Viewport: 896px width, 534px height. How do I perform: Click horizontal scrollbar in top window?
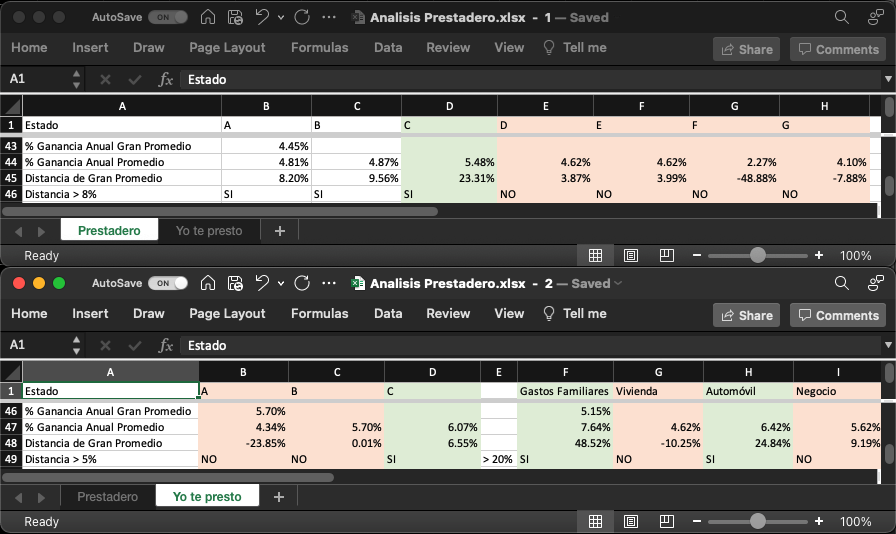220,212
